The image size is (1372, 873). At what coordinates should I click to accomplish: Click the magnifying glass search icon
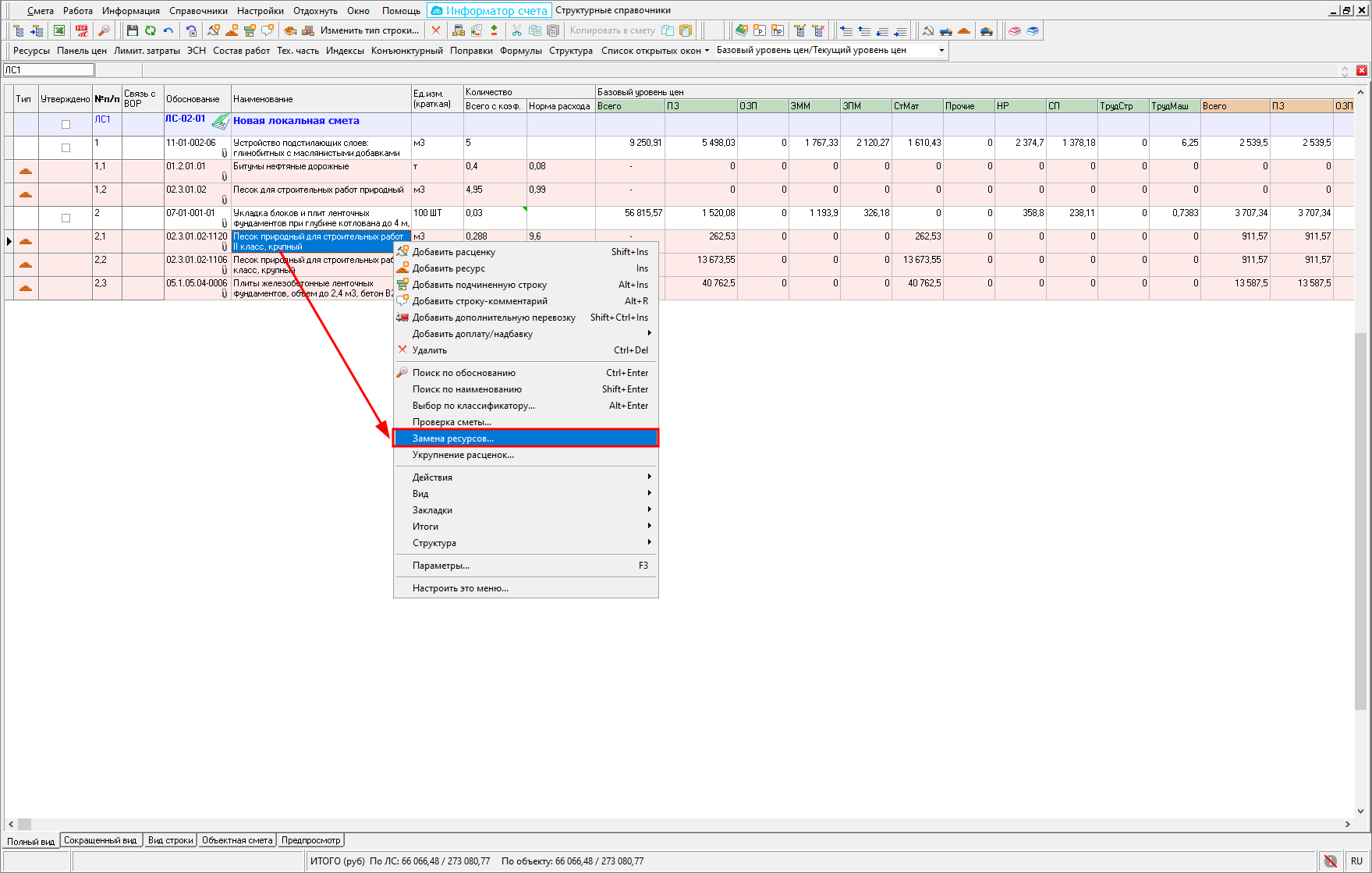point(103,30)
